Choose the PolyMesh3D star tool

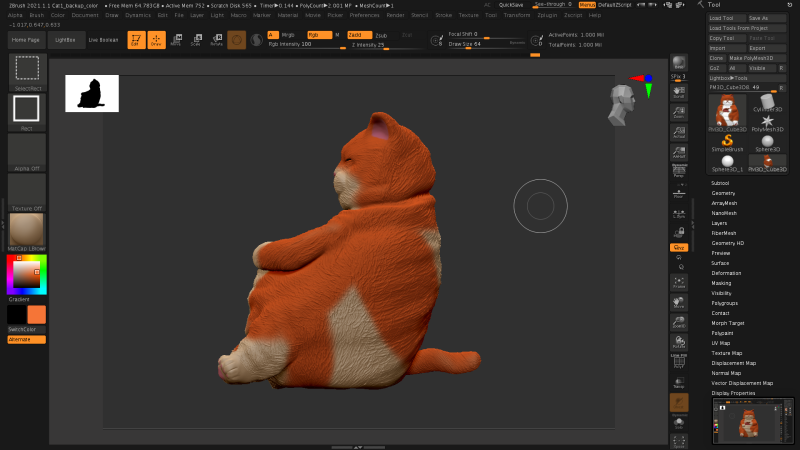pyautogui.click(x=767, y=122)
